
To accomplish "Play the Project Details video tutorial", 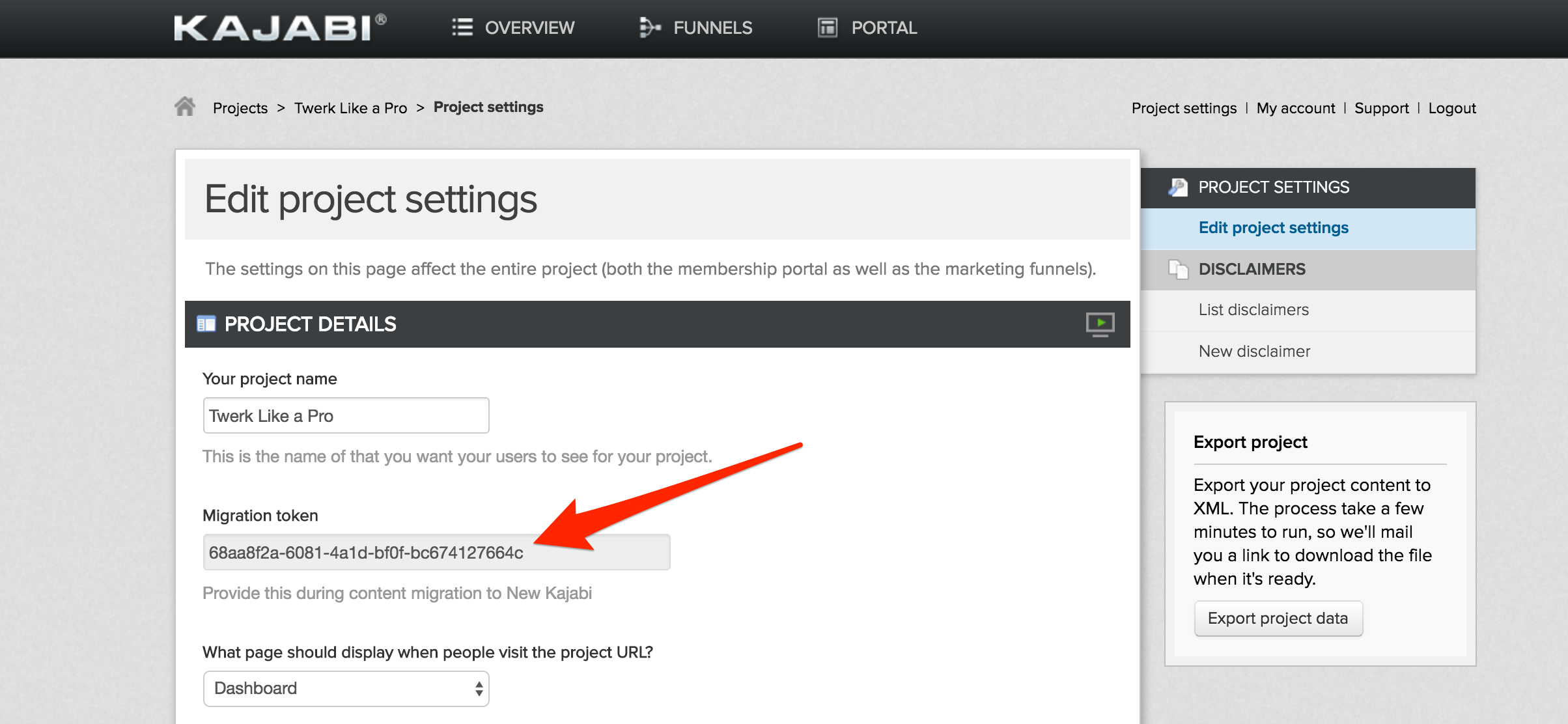I will click(x=1100, y=324).
